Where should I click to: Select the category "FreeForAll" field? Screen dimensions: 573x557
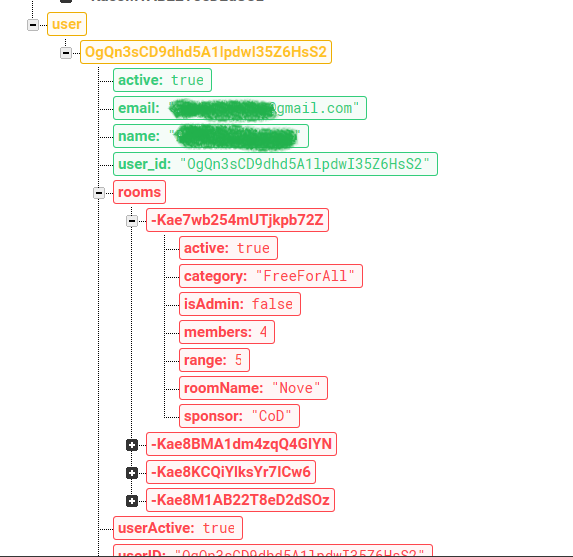[271, 276]
